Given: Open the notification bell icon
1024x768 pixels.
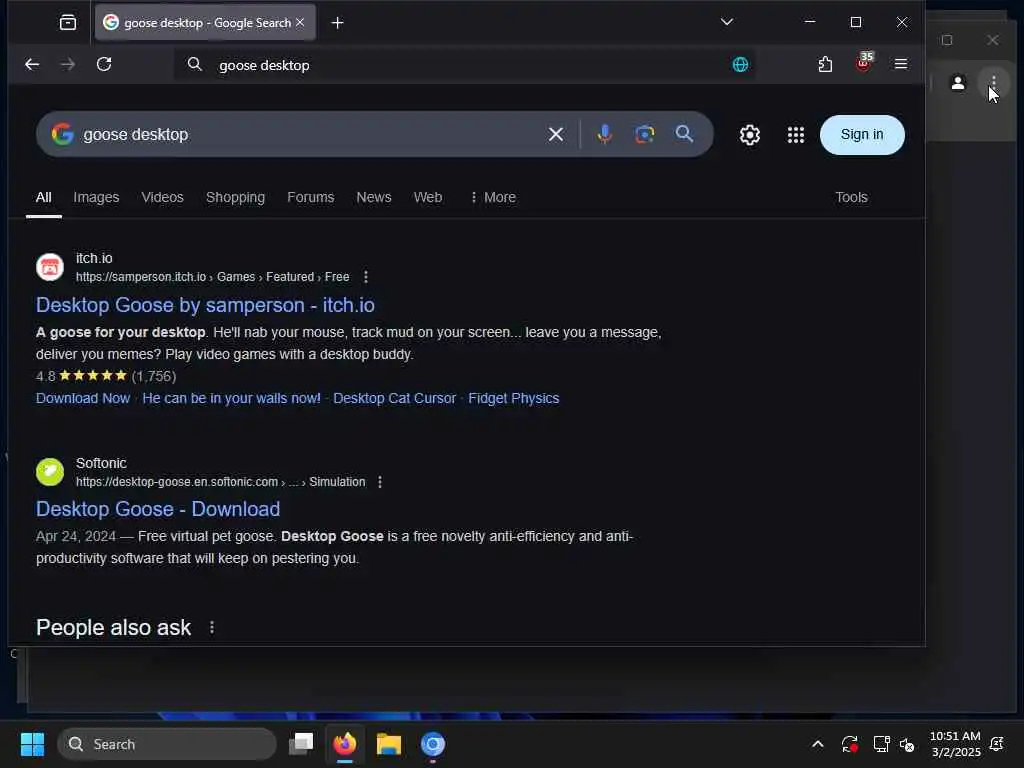Looking at the screenshot, I should [997, 744].
